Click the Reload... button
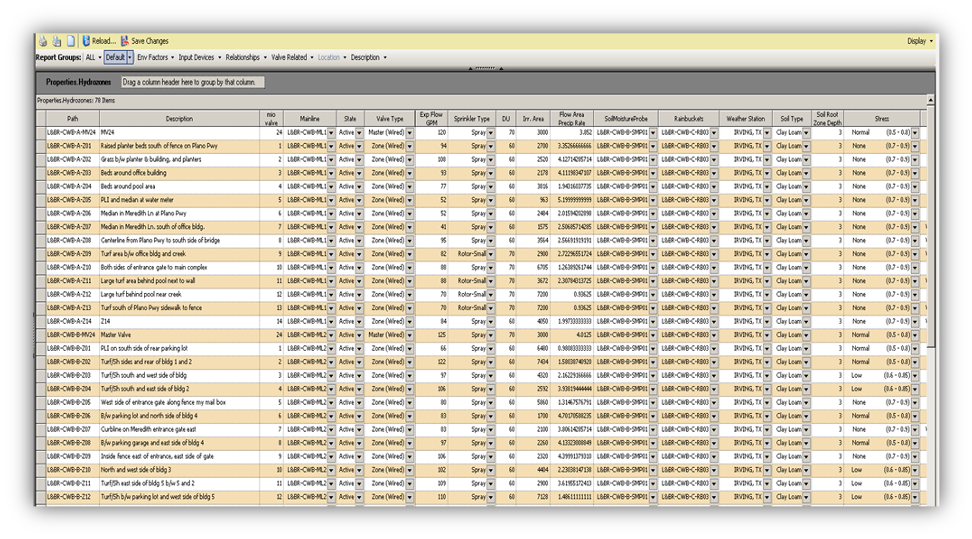 (x=99, y=41)
